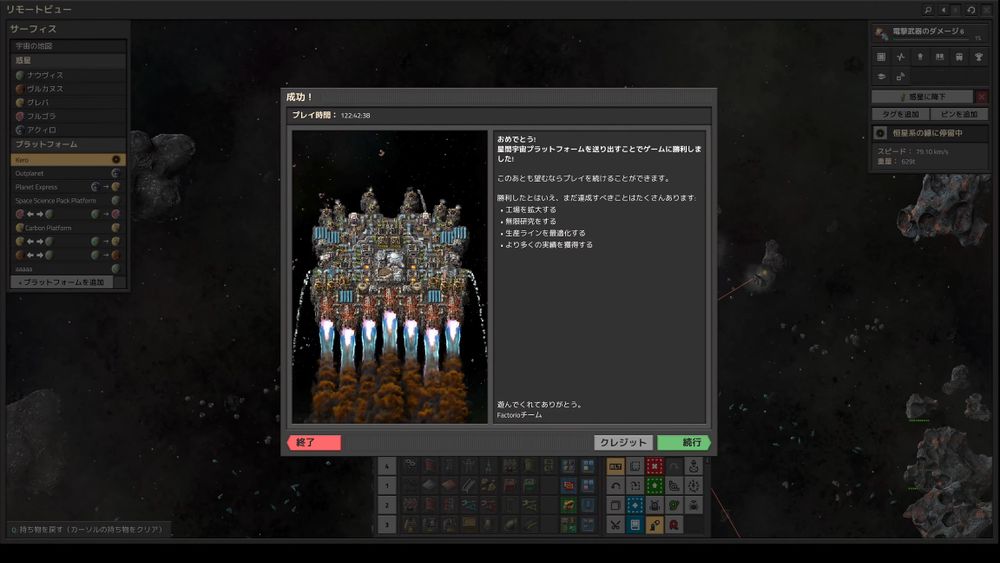Open the surface layers icon in side panel
Viewport: 1000px width, 563px height.
click(881, 77)
